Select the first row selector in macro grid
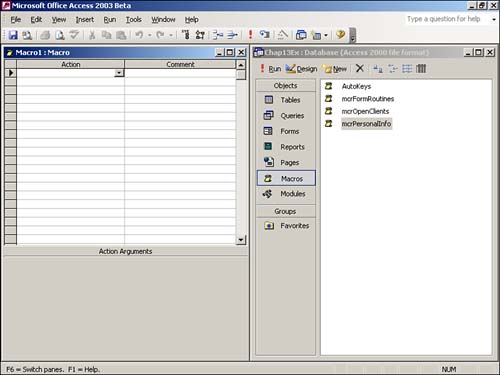This screenshot has height=375, width=500. tap(11, 73)
